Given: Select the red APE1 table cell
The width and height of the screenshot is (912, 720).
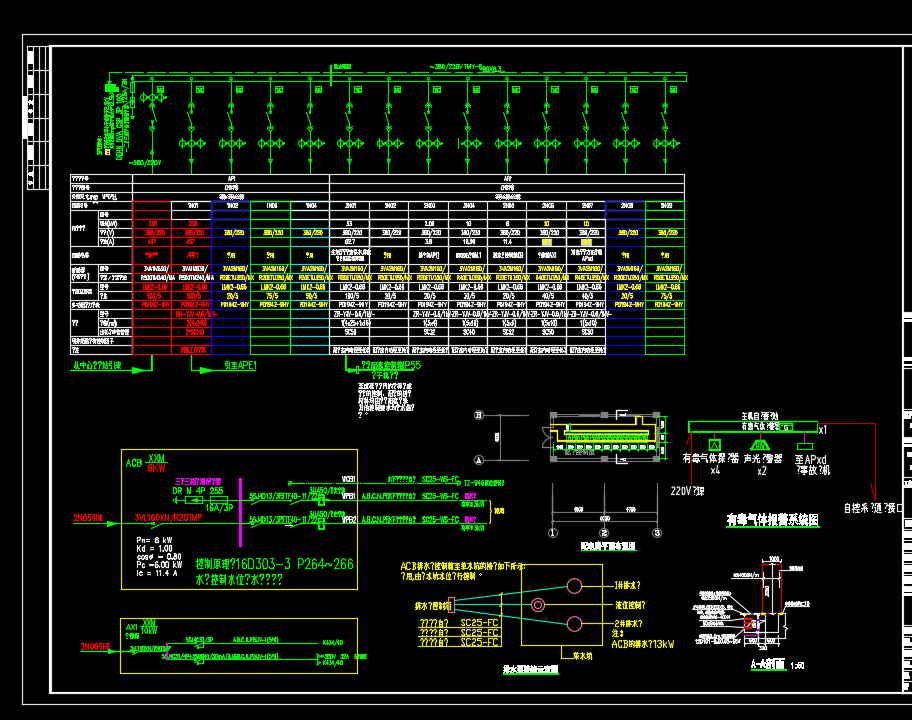Looking at the screenshot, I should [193, 255].
